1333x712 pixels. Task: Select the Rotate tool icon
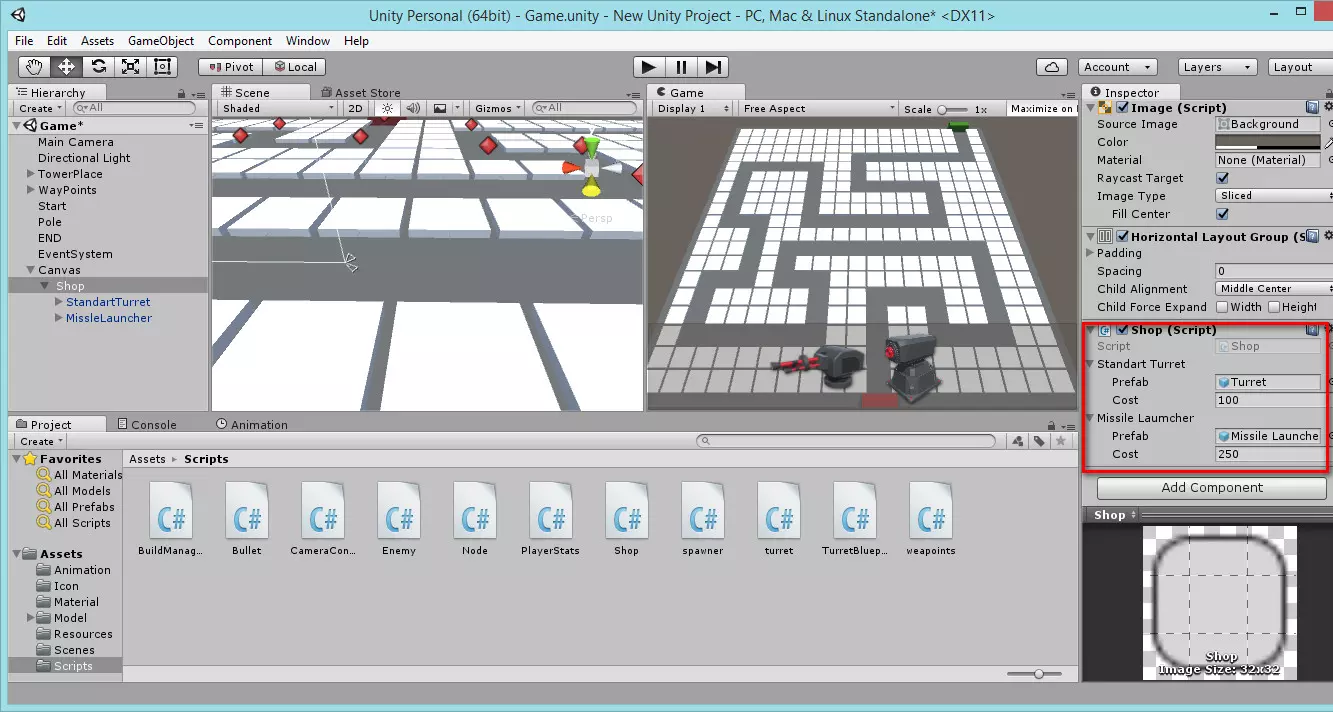tap(98, 67)
